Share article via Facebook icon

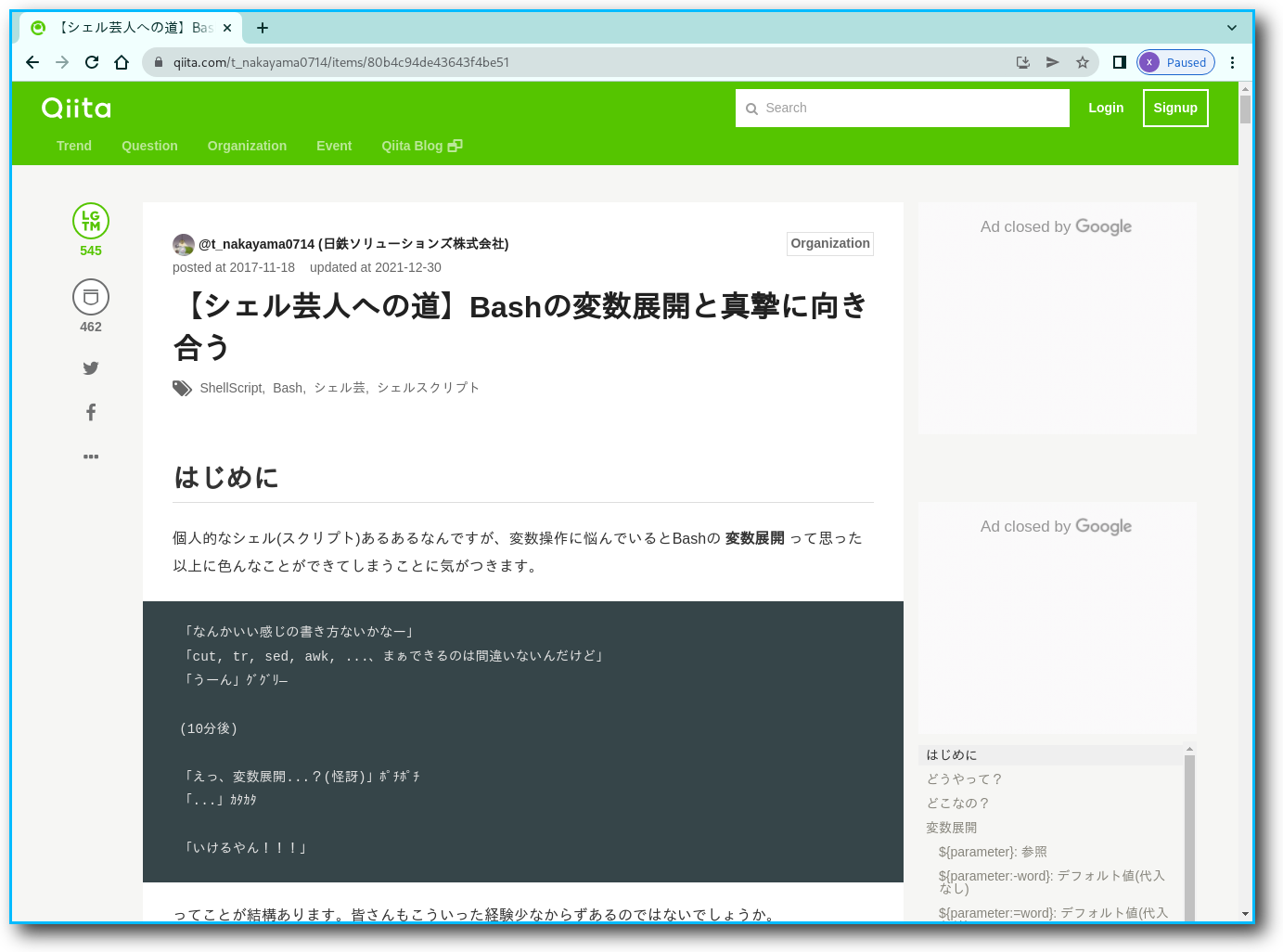point(91,412)
